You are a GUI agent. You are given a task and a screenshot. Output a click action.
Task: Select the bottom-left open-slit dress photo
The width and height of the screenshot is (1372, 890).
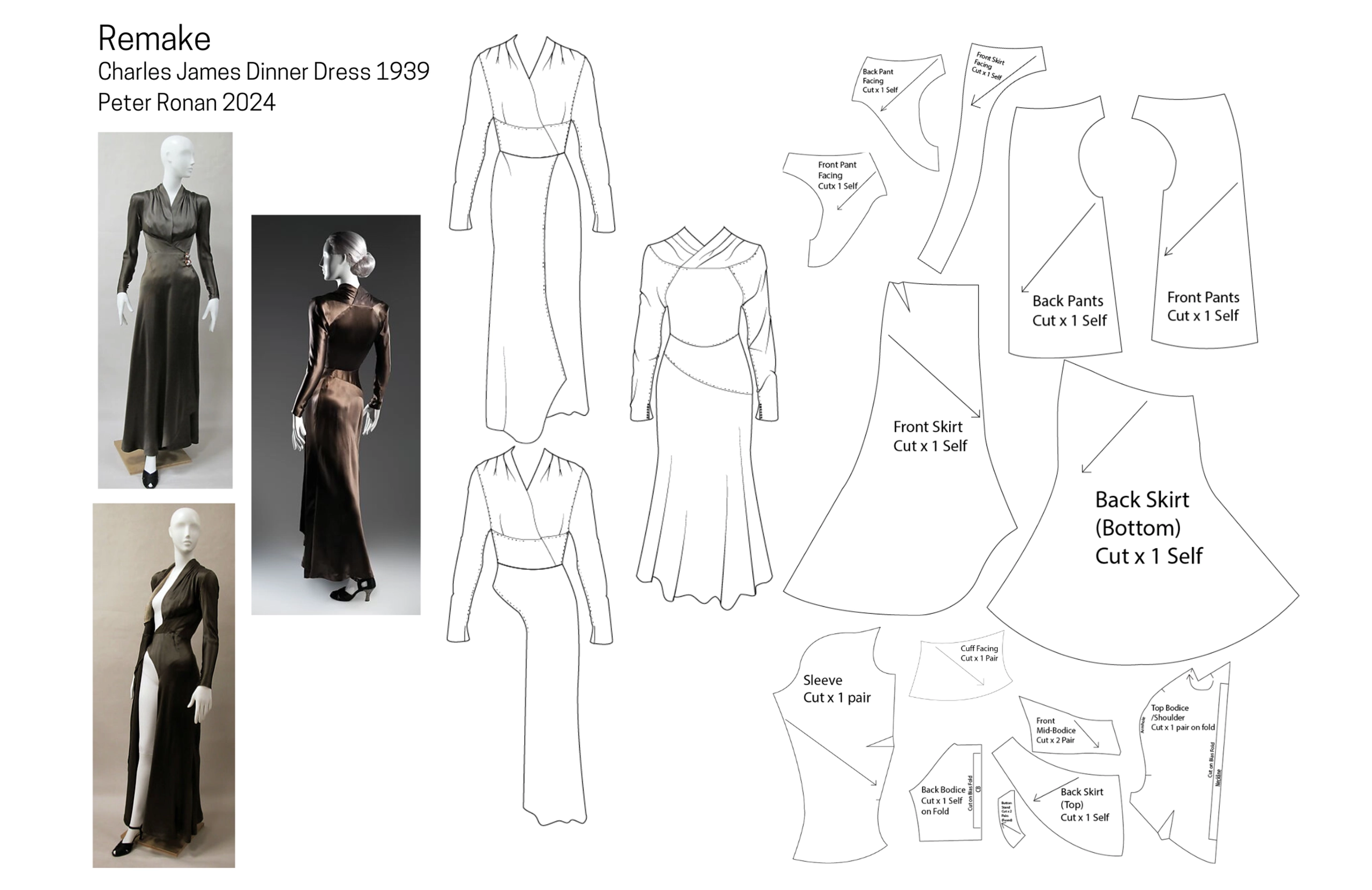(163, 685)
